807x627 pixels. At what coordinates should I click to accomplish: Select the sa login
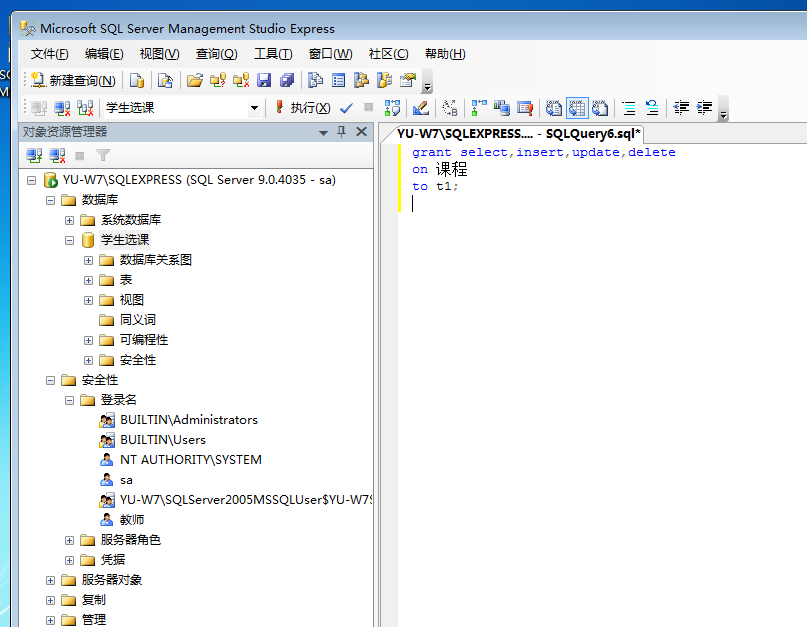pos(126,480)
